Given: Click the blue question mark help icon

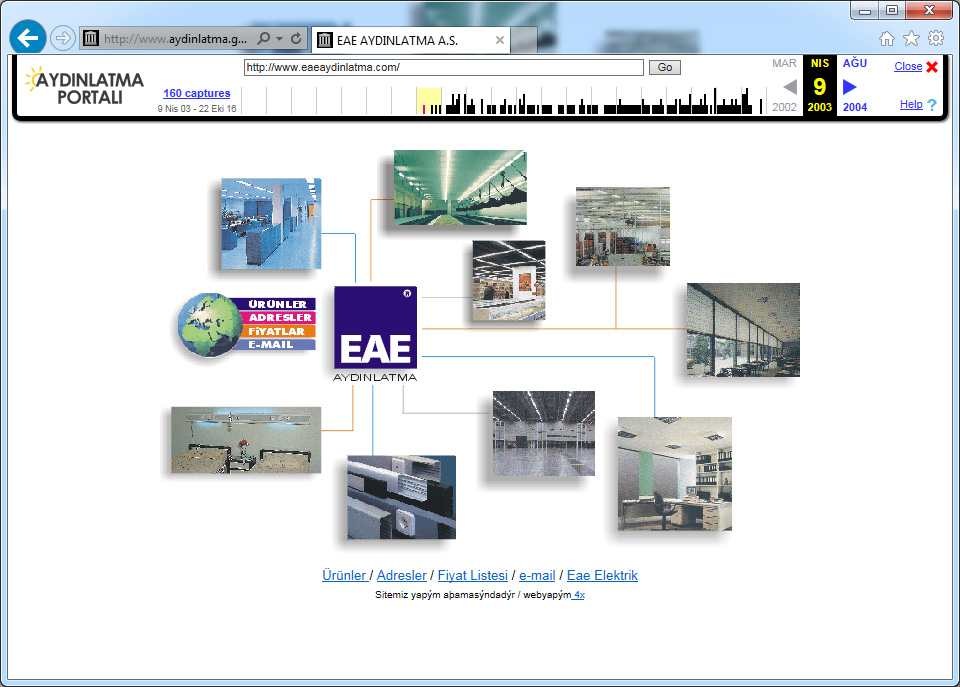Looking at the screenshot, I should click(x=932, y=105).
